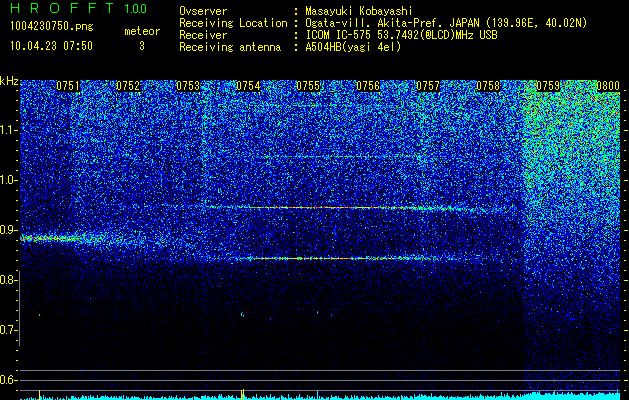Click the 0756 time marker
The width and height of the screenshot is (629, 400).
(368, 86)
